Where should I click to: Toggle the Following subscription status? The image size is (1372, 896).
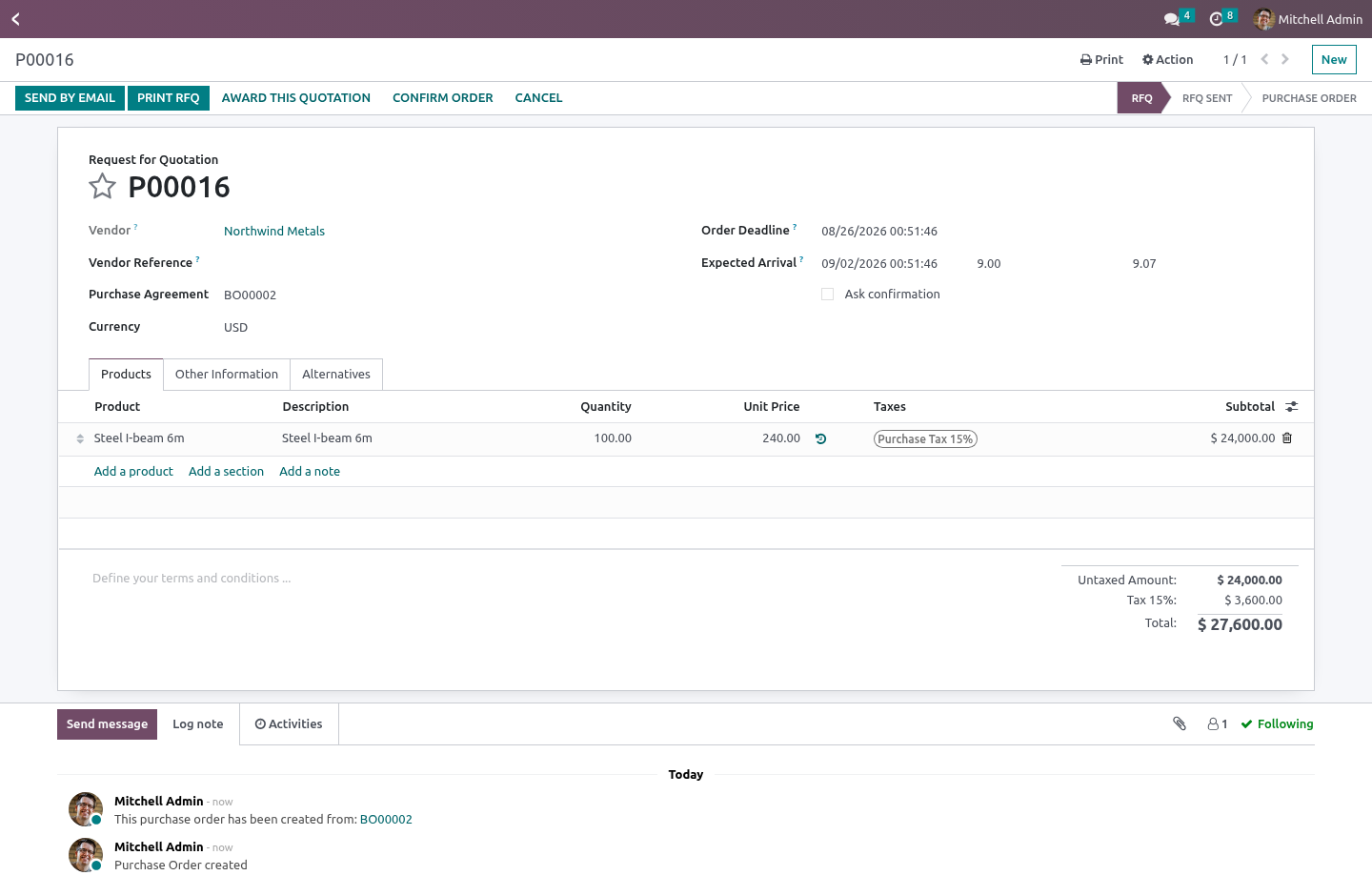(x=1277, y=724)
